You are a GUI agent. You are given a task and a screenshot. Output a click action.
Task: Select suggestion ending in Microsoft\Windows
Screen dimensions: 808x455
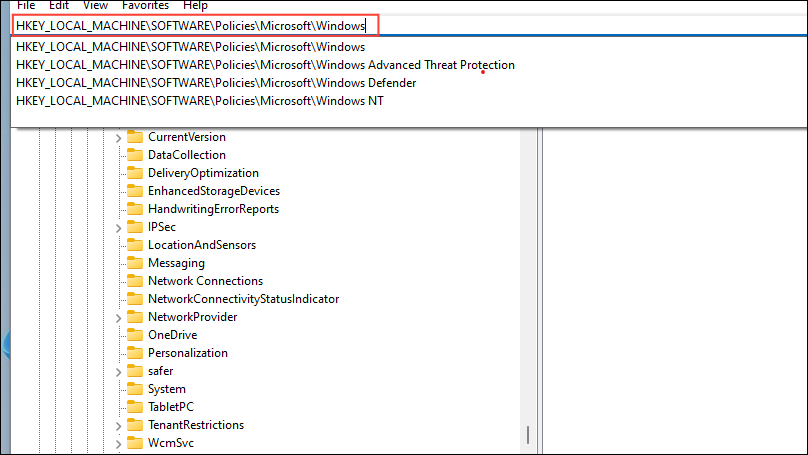[x=191, y=47]
